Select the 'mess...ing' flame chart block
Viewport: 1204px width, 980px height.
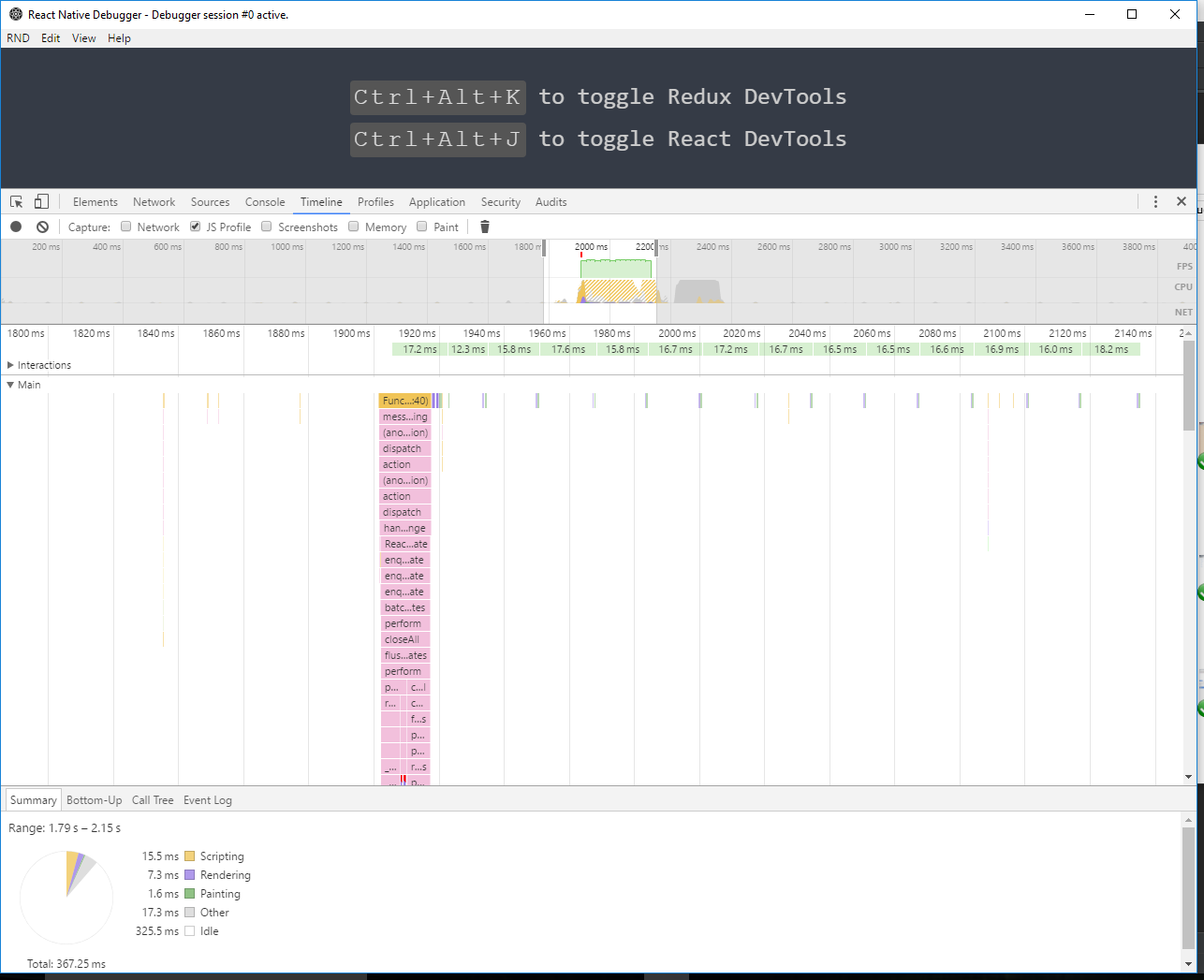click(x=405, y=417)
